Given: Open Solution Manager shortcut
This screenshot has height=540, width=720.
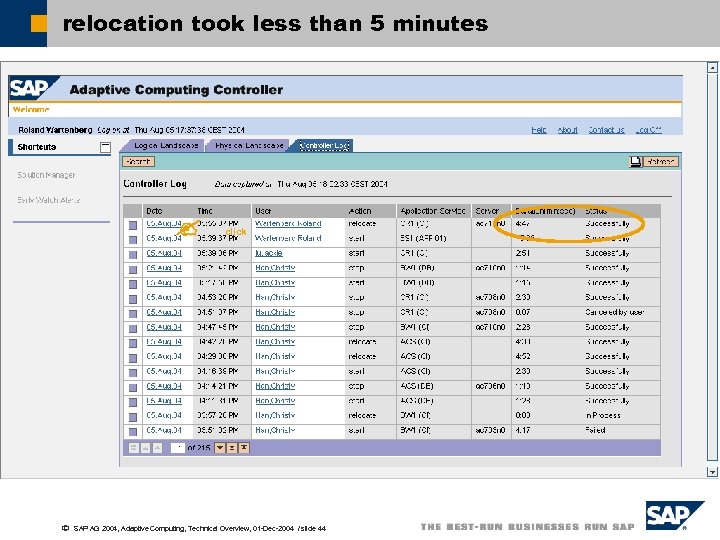Looking at the screenshot, I should click(46, 175).
